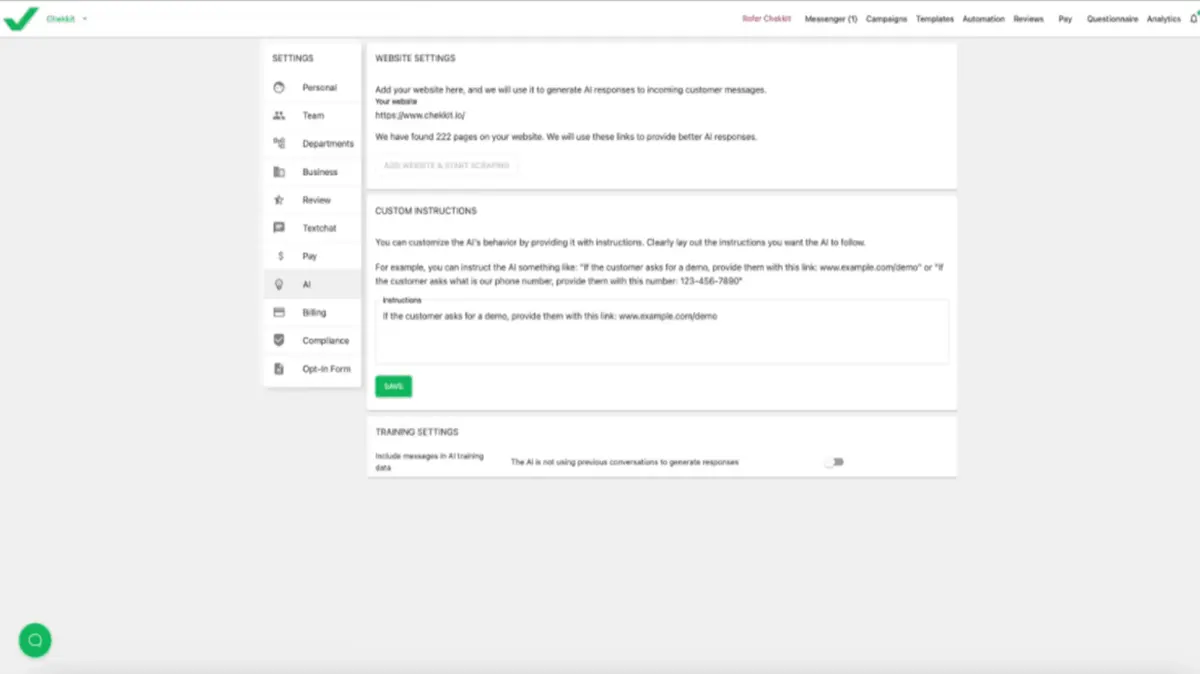Click the Personal settings face icon
1200x674 pixels.
[279, 88]
